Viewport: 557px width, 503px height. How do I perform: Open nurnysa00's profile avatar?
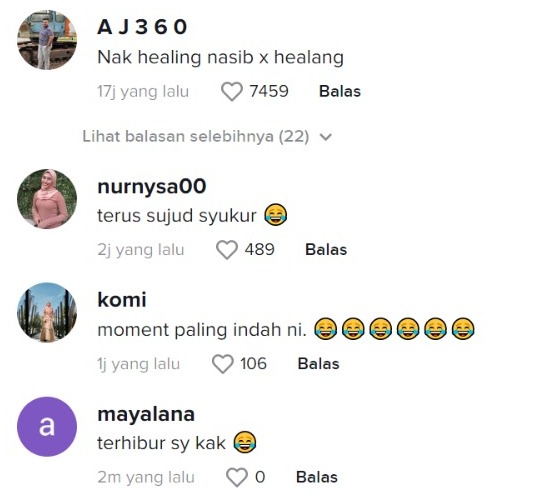coord(47,199)
